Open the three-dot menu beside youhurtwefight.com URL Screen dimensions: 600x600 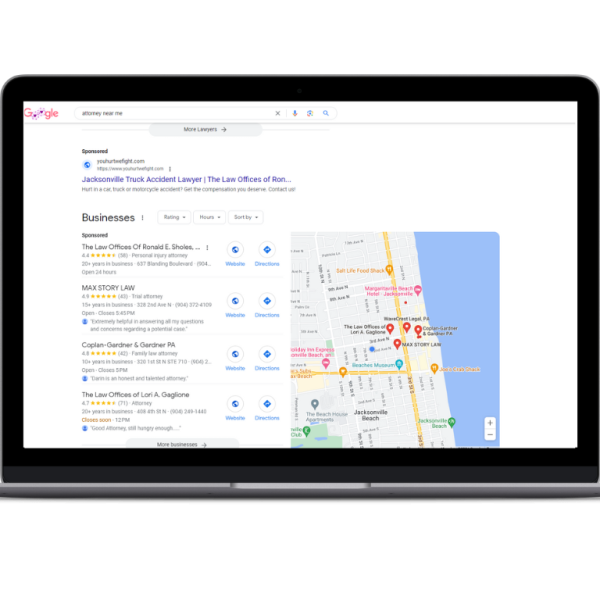[170, 169]
